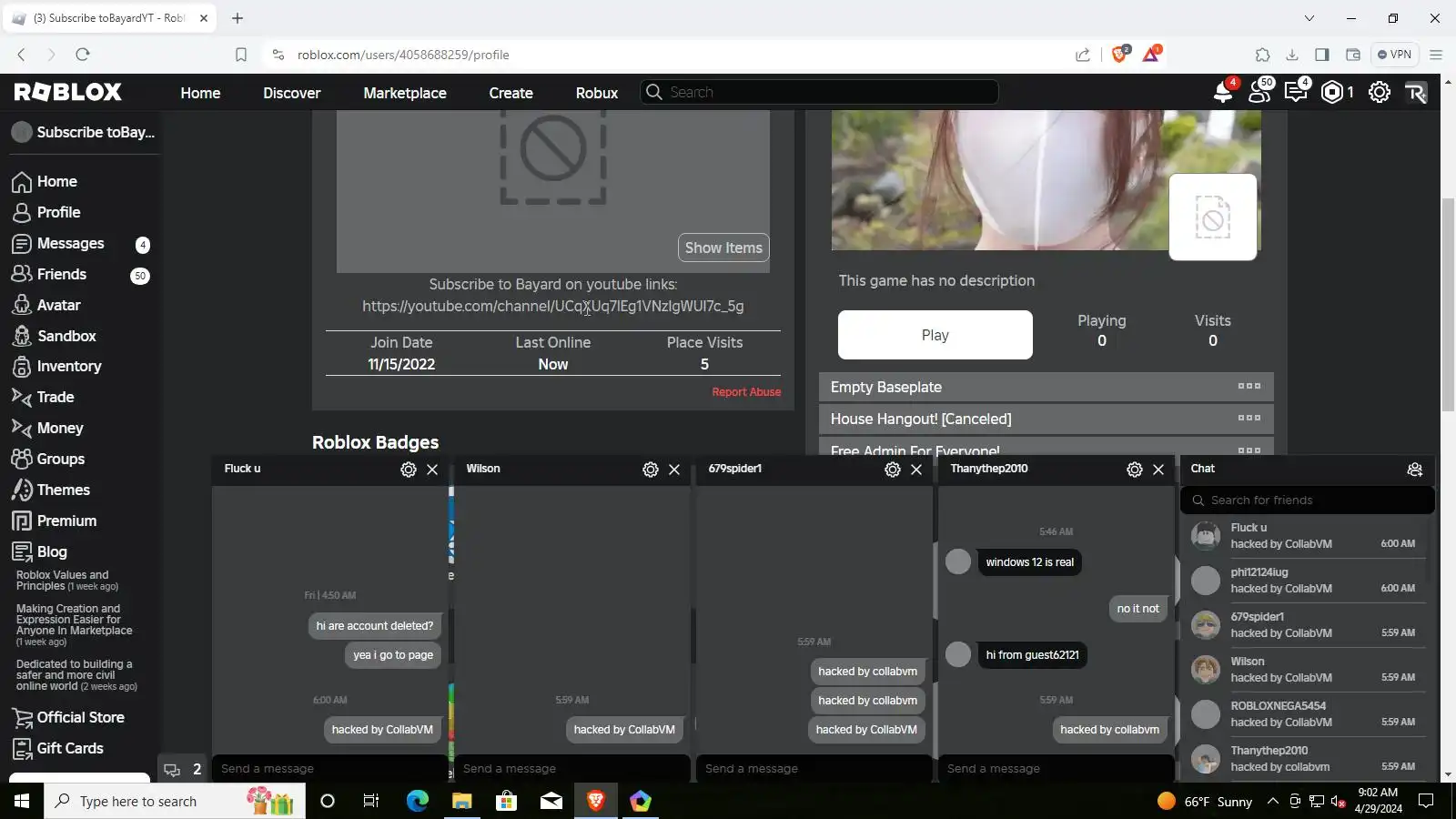1456x819 pixels.
Task: Click the Brave Rewards triangle icon
Action: coord(1151,55)
